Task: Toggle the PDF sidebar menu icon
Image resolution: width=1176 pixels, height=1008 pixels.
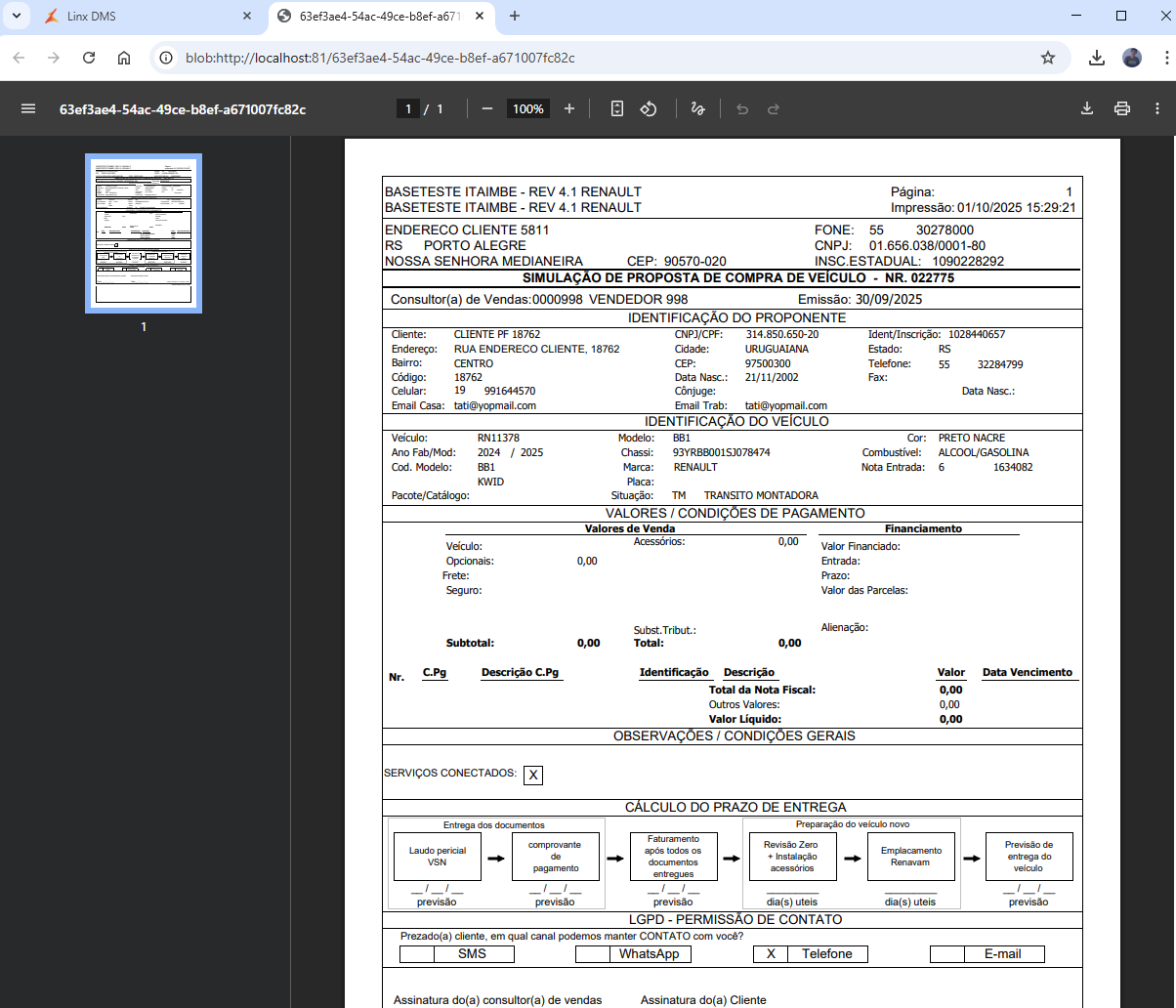Action: 28,108
